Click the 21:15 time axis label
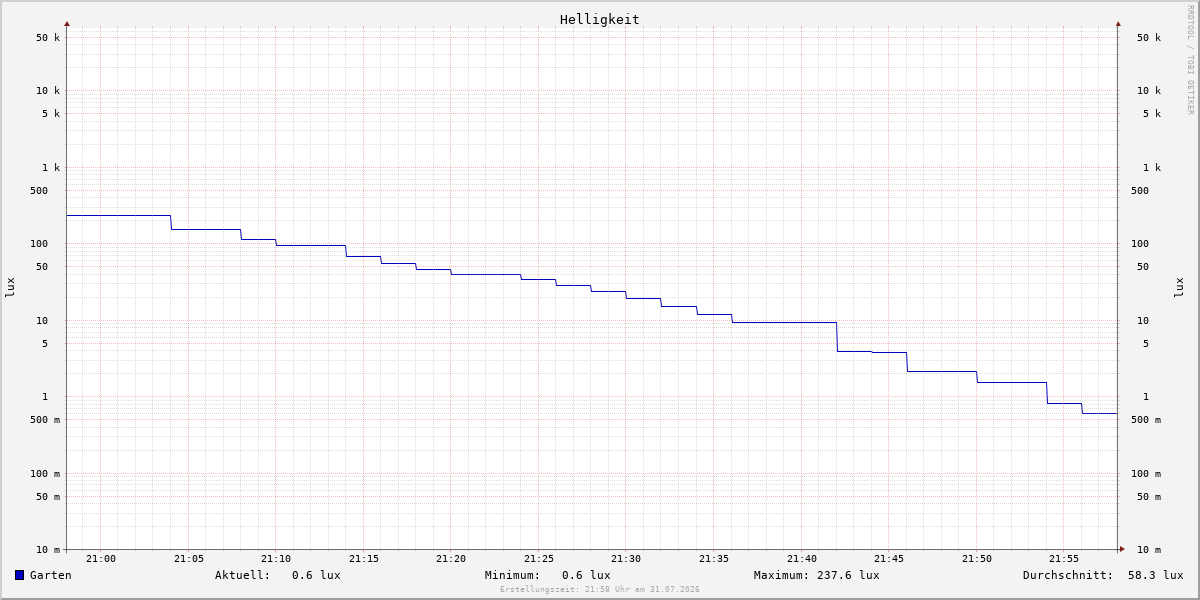Viewport: 1200px width, 600px height. pyautogui.click(x=364, y=559)
